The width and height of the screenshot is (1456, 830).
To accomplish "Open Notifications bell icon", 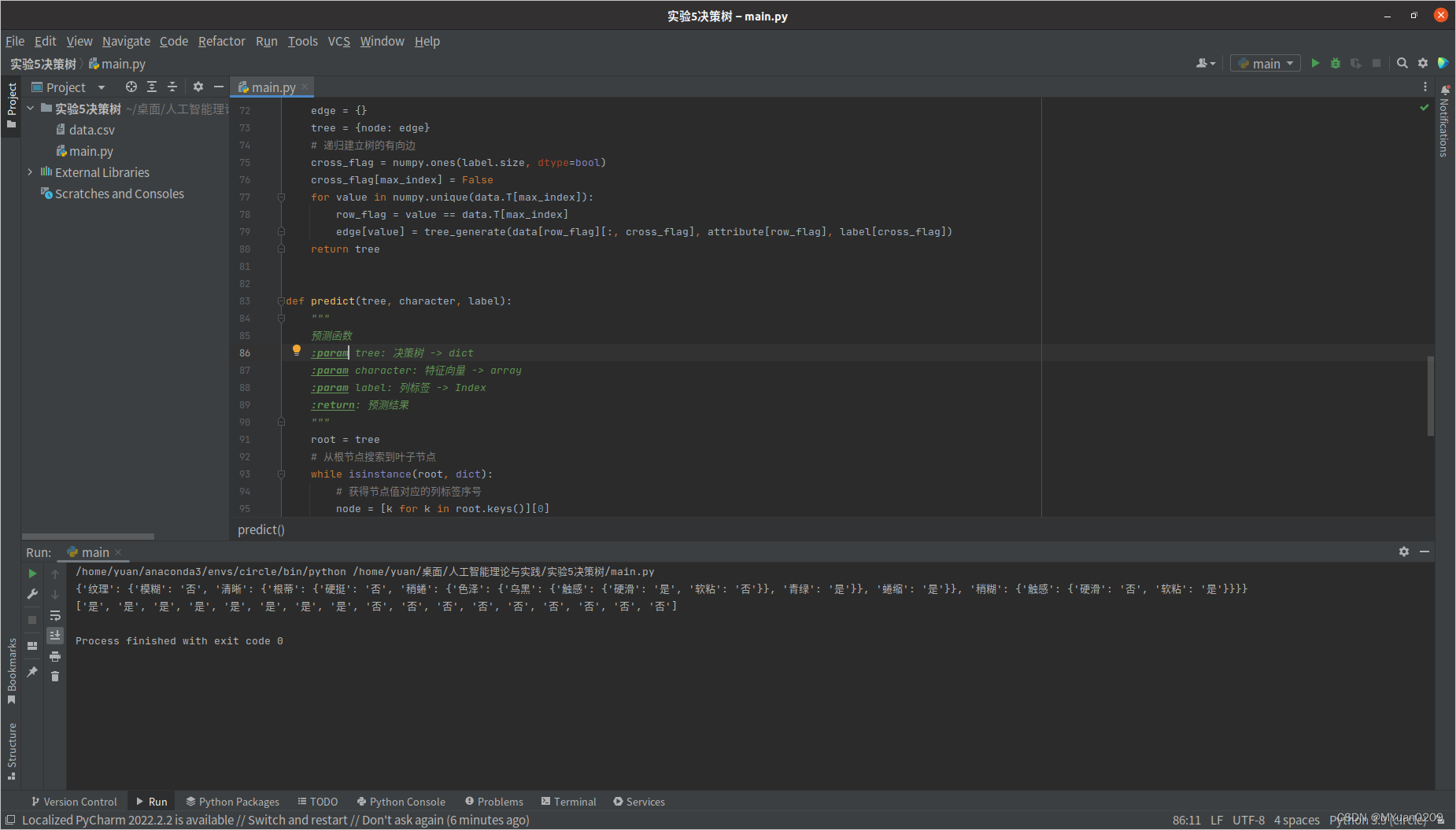I will (x=1445, y=90).
